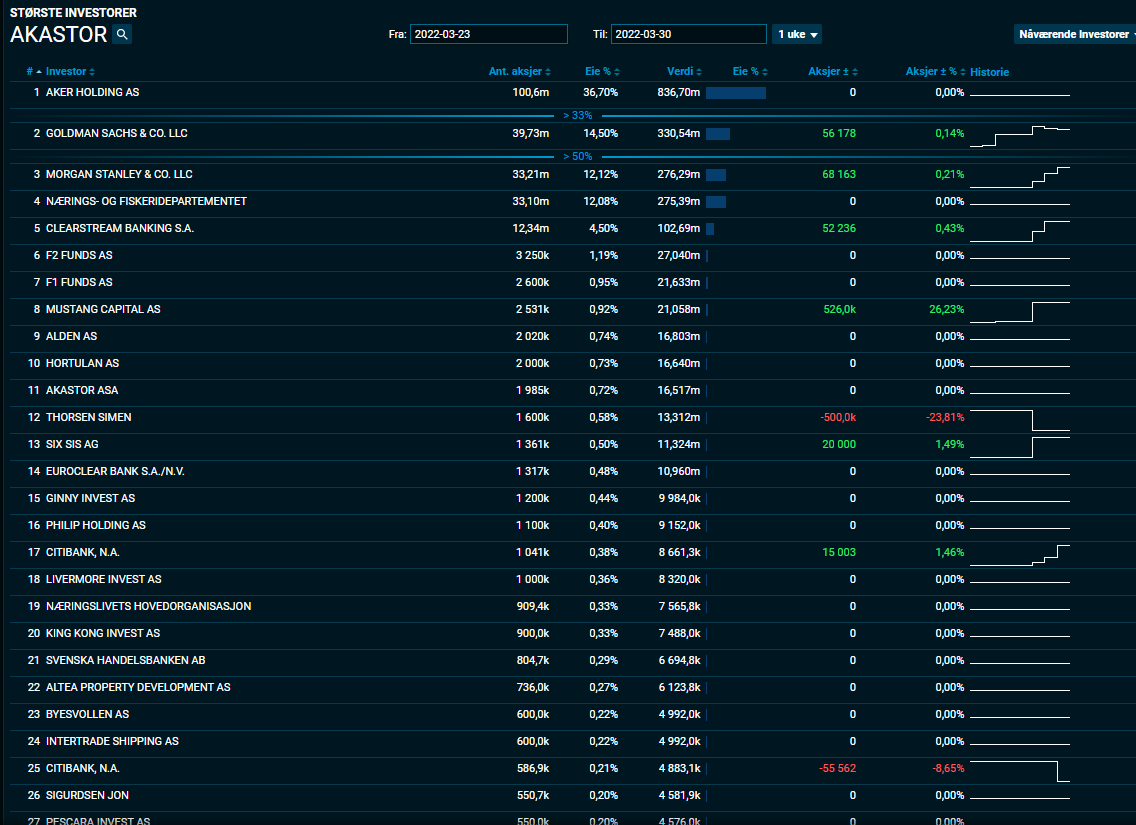Image resolution: width=1136 pixels, height=825 pixels.
Task: Select investor PHILIP HOLDING AS
Action: pos(96,525)
